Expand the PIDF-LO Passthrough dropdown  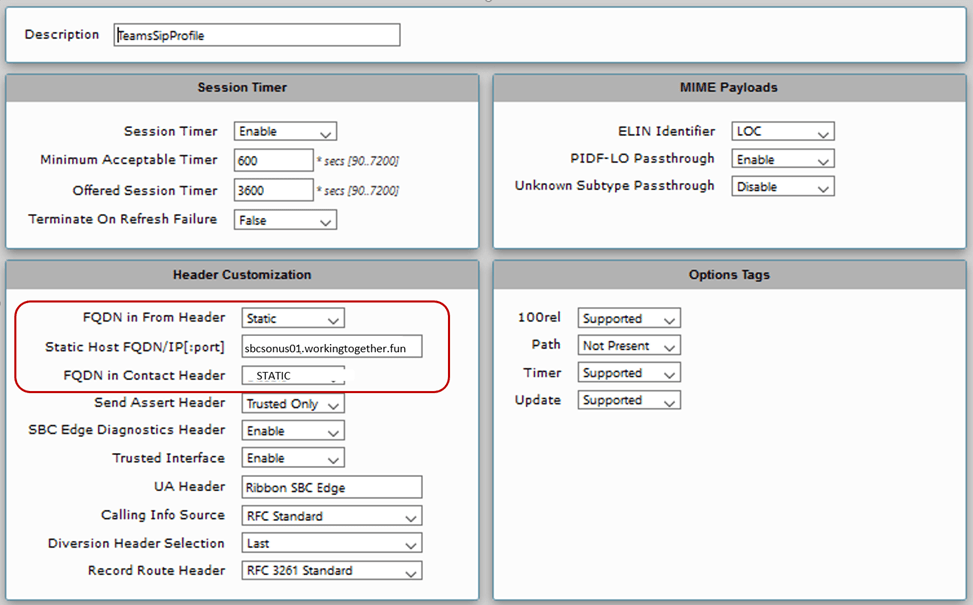[782, 159]
